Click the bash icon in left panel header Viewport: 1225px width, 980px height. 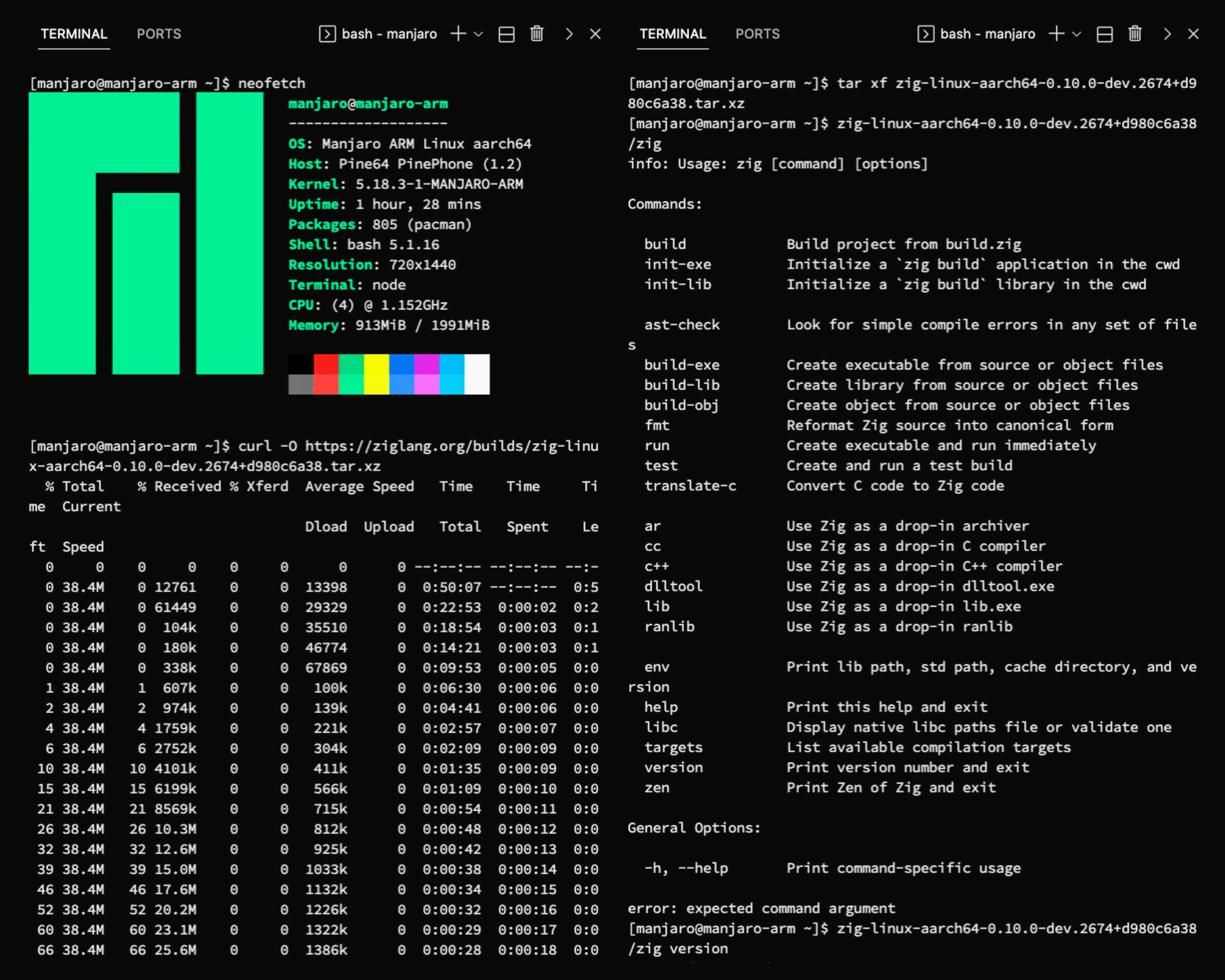pyautogui.click(x=327, y=34)
